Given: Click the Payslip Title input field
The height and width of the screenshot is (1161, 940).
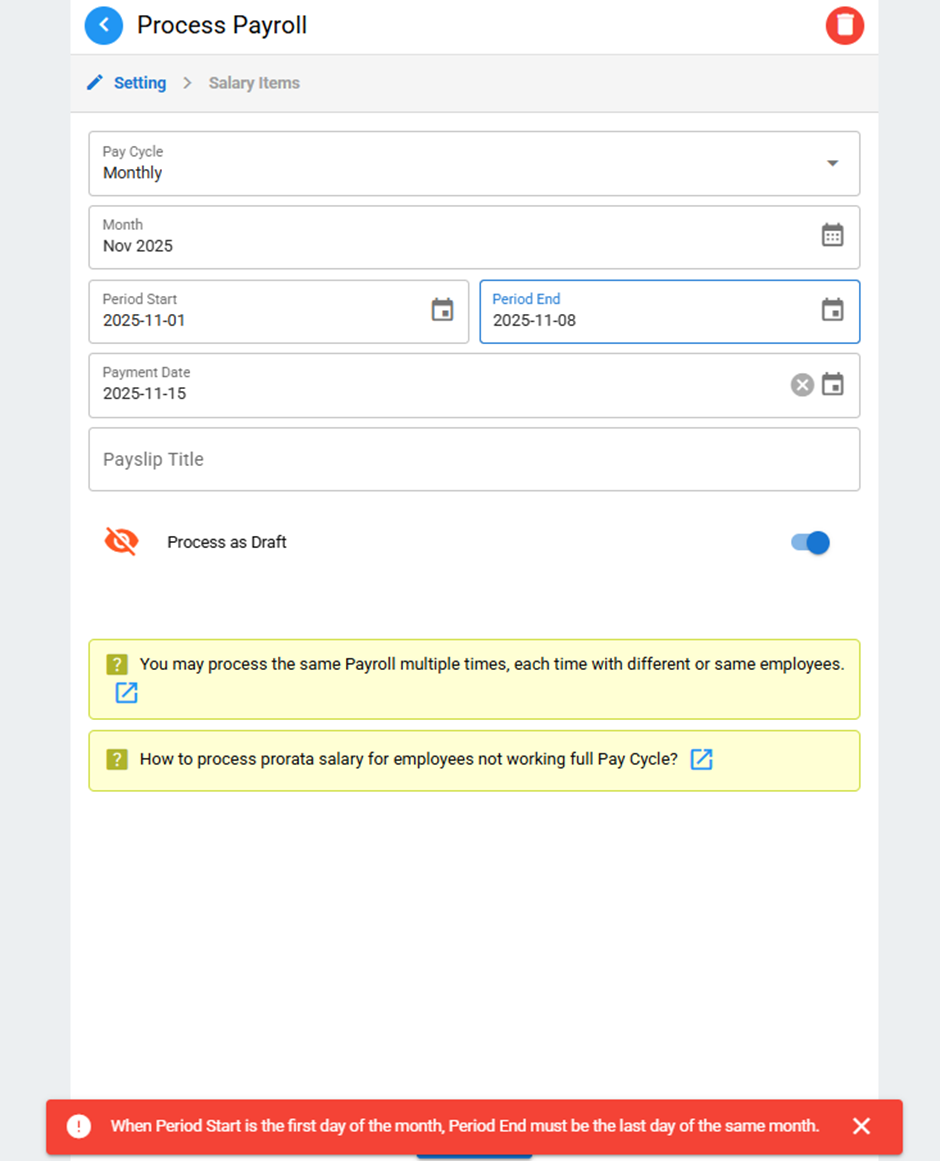Looking at the screenshot, I should coord(474,460).
